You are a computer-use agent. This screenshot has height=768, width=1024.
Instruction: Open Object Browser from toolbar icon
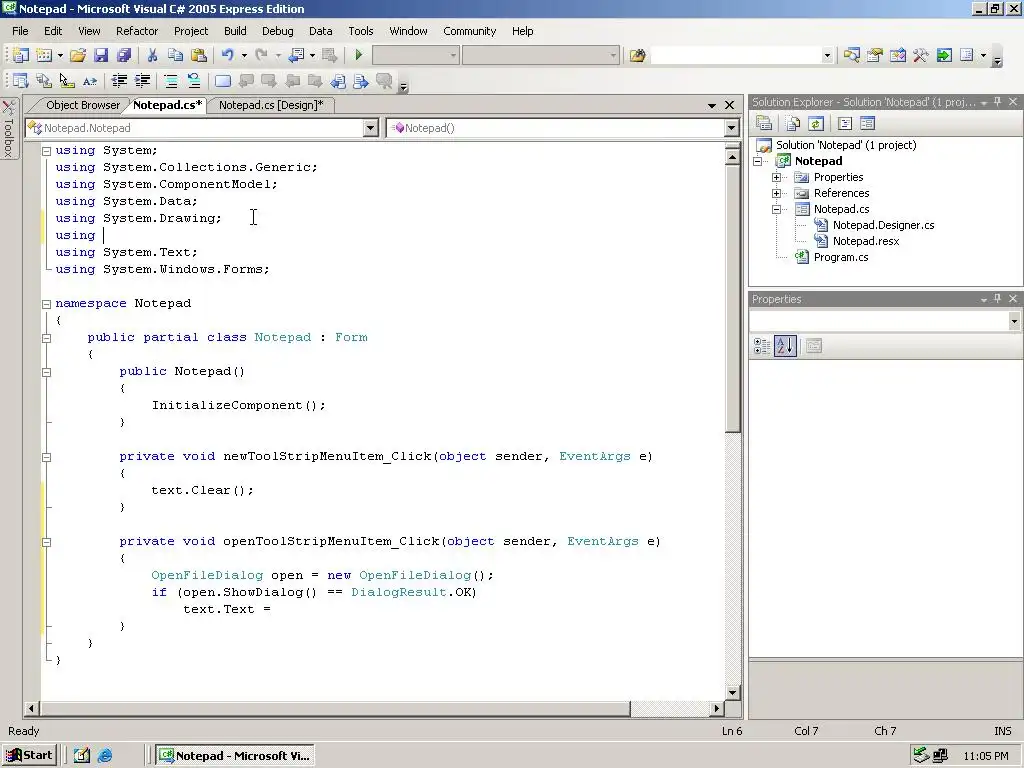pyautogui.click(x=898, y=56)
